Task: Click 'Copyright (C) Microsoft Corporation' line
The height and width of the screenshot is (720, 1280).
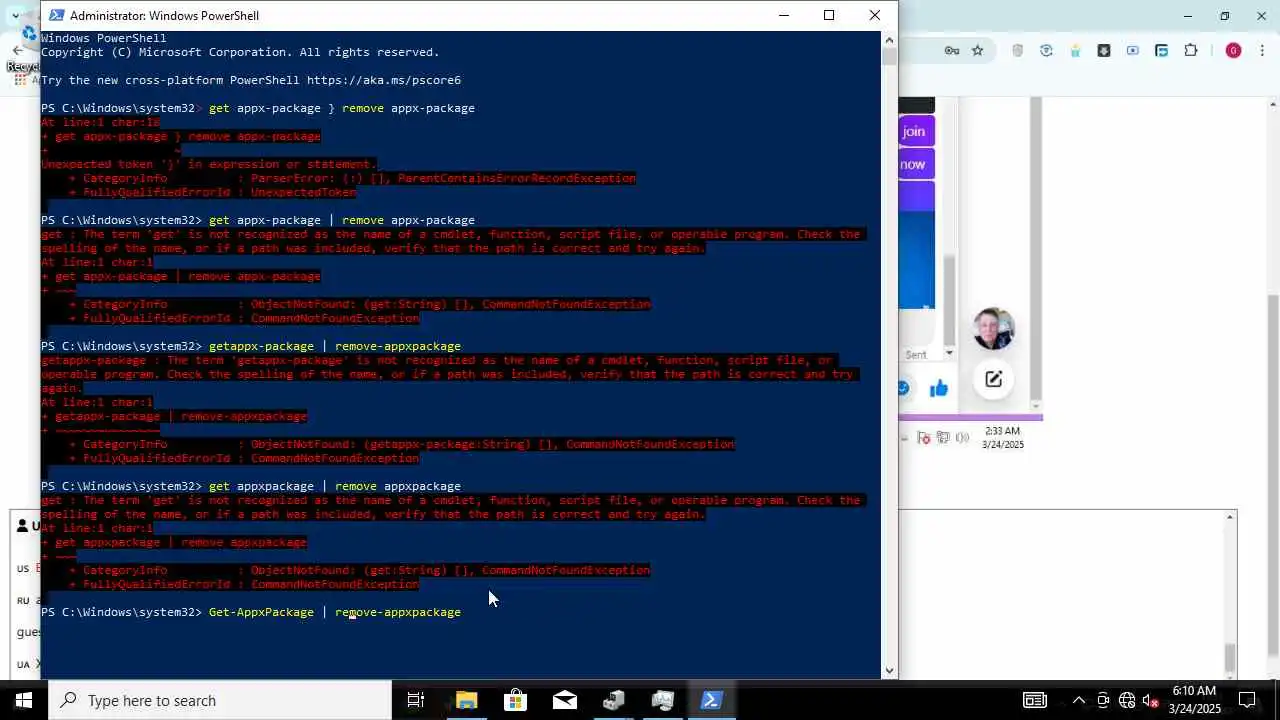Action: [240, 52]
